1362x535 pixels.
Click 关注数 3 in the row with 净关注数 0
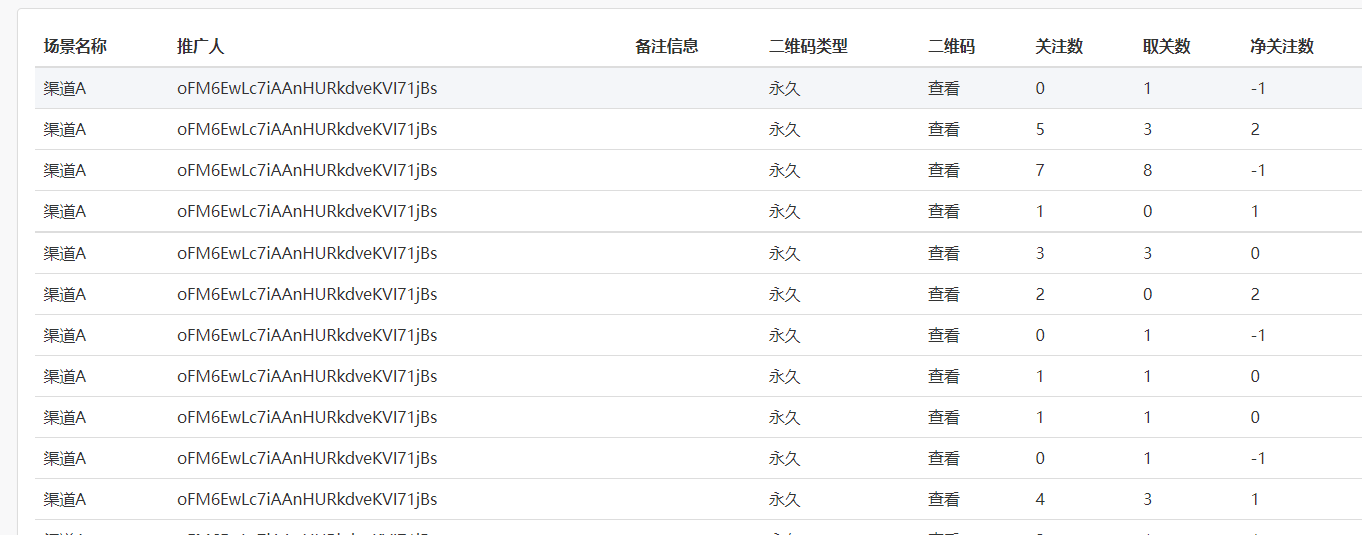pos(1040,253)
